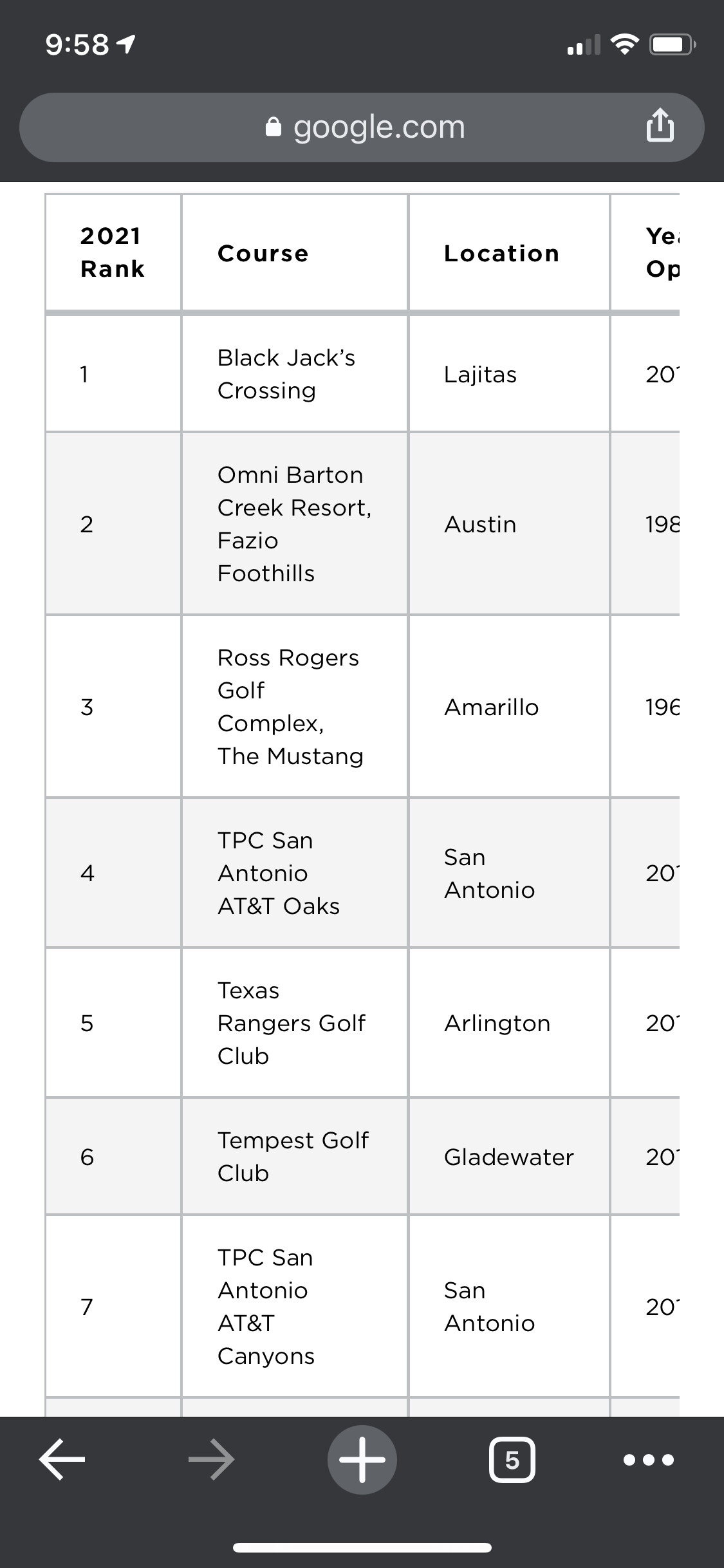Tap the forward arrow in bottom toolbar

coord(212,1459)
